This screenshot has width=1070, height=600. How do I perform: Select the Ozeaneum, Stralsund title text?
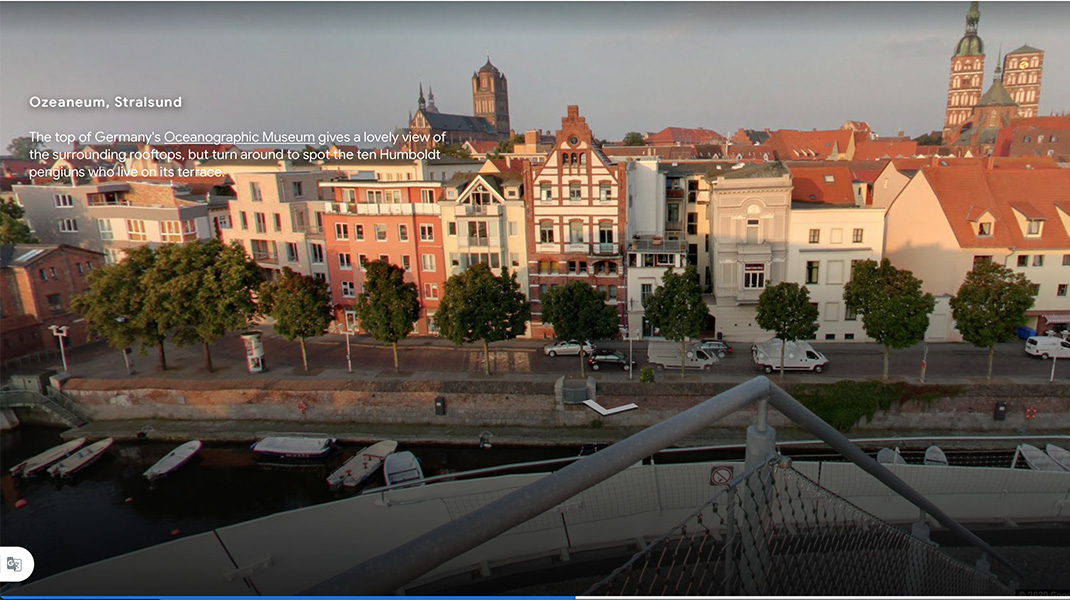(105, 101)
